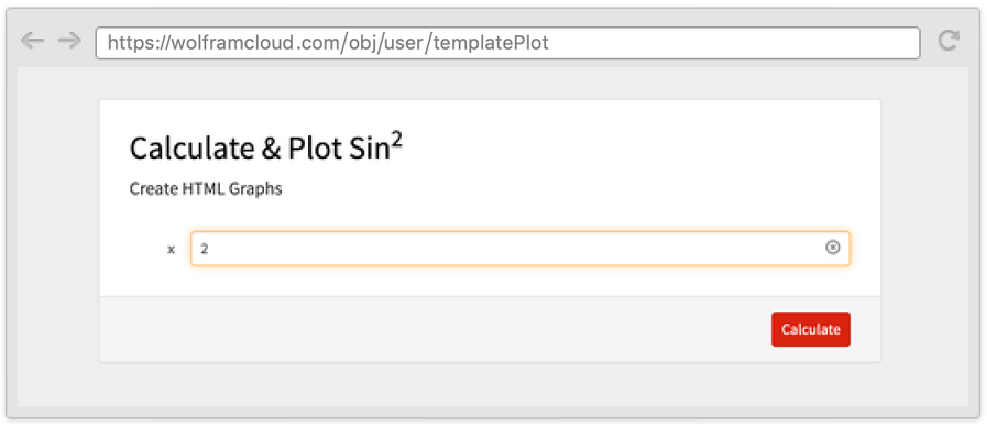Image resolution: width=987 pixels, height=427 pixels.
Task: Click 'templatePlot' in the URL
Action: [491, 43]
